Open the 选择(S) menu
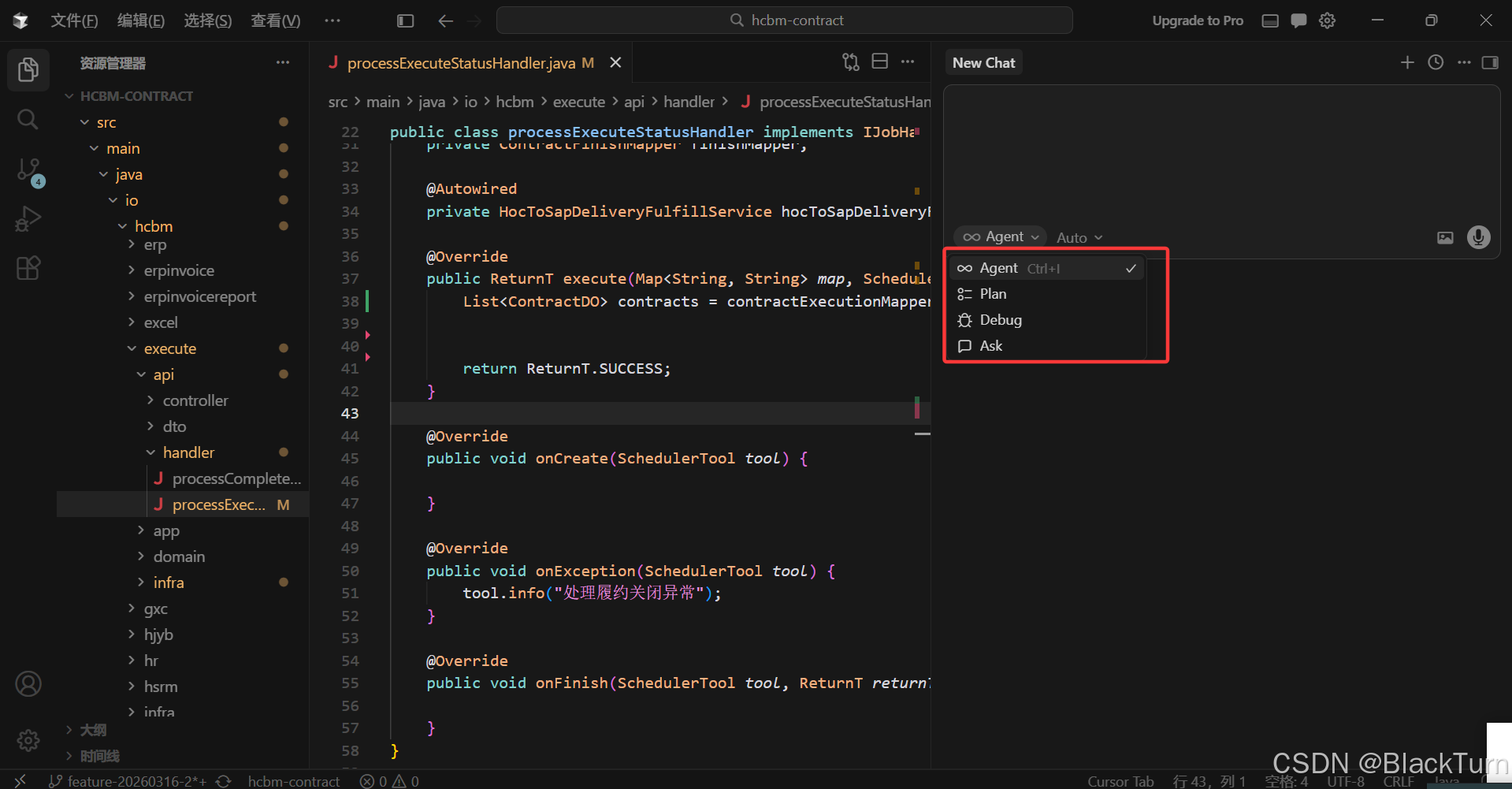Screen dimensions: 1512x789 click(x=208, y=20)
